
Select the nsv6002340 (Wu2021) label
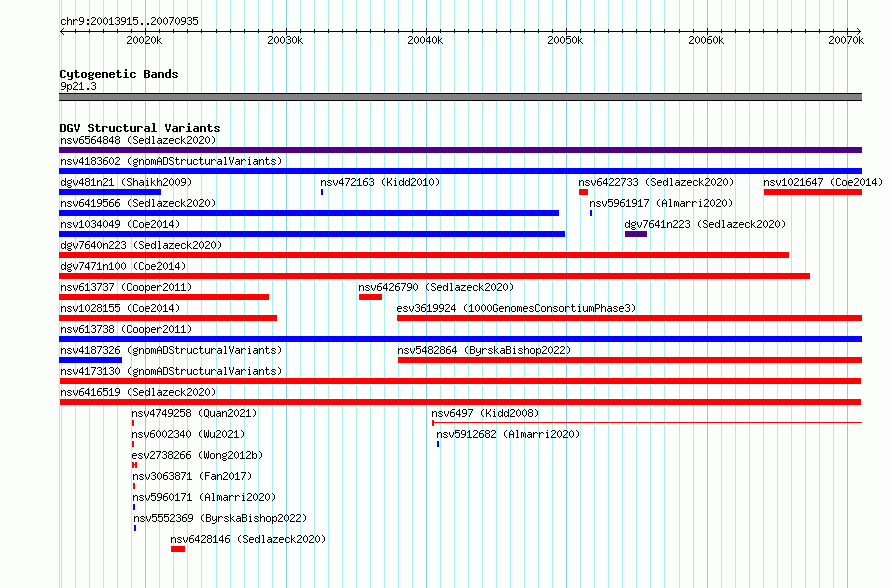[x=188, y=434]
